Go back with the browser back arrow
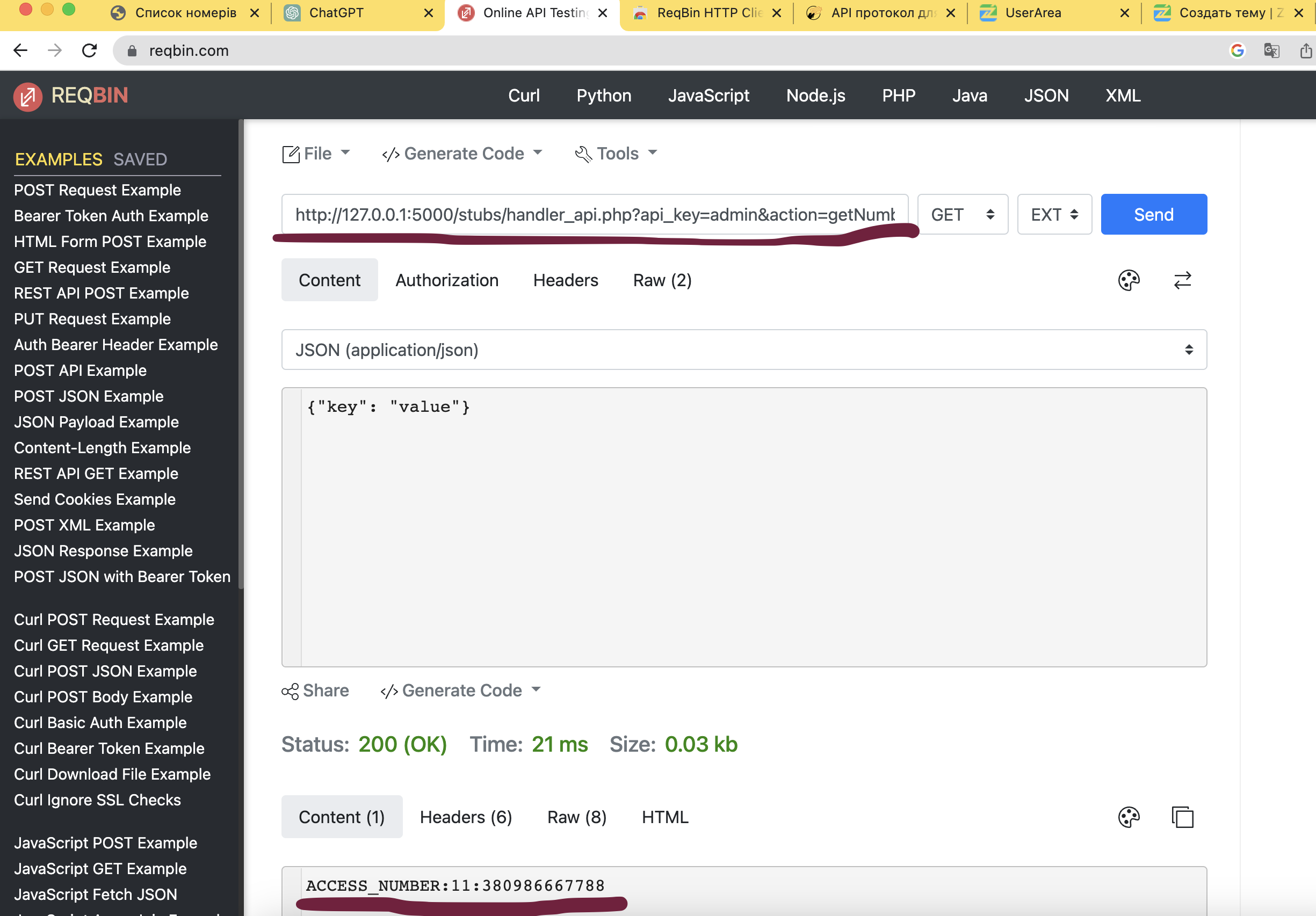1316x916 pixels. (x=20, y=51)
